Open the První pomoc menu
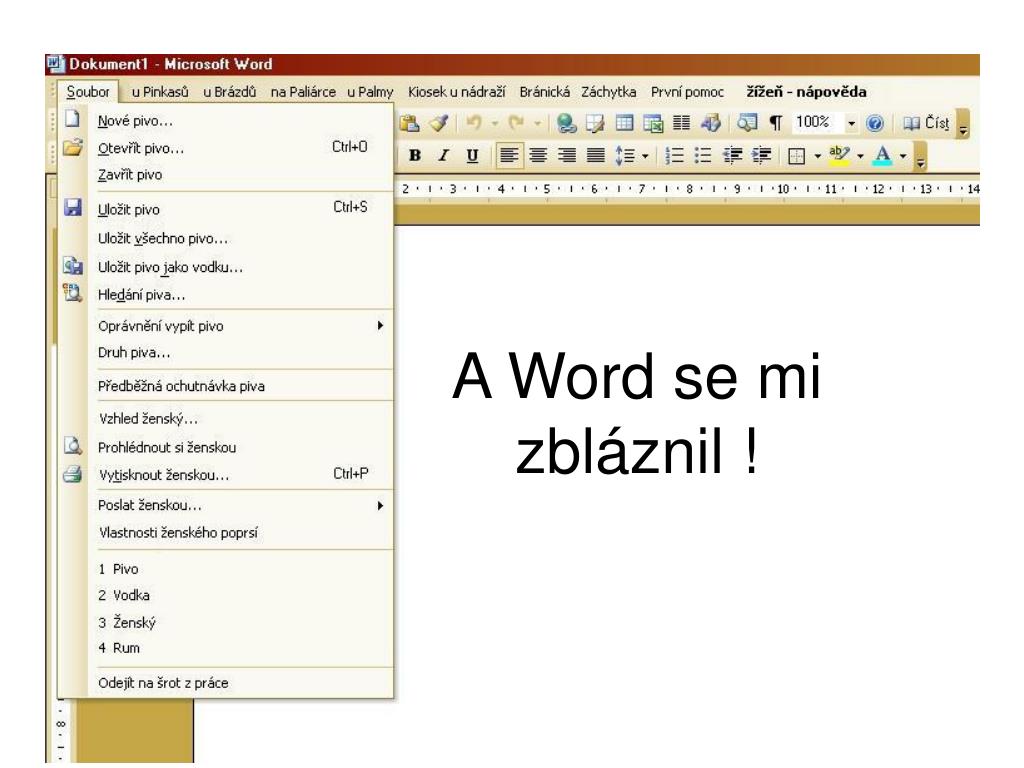 (x=687, y=92)
